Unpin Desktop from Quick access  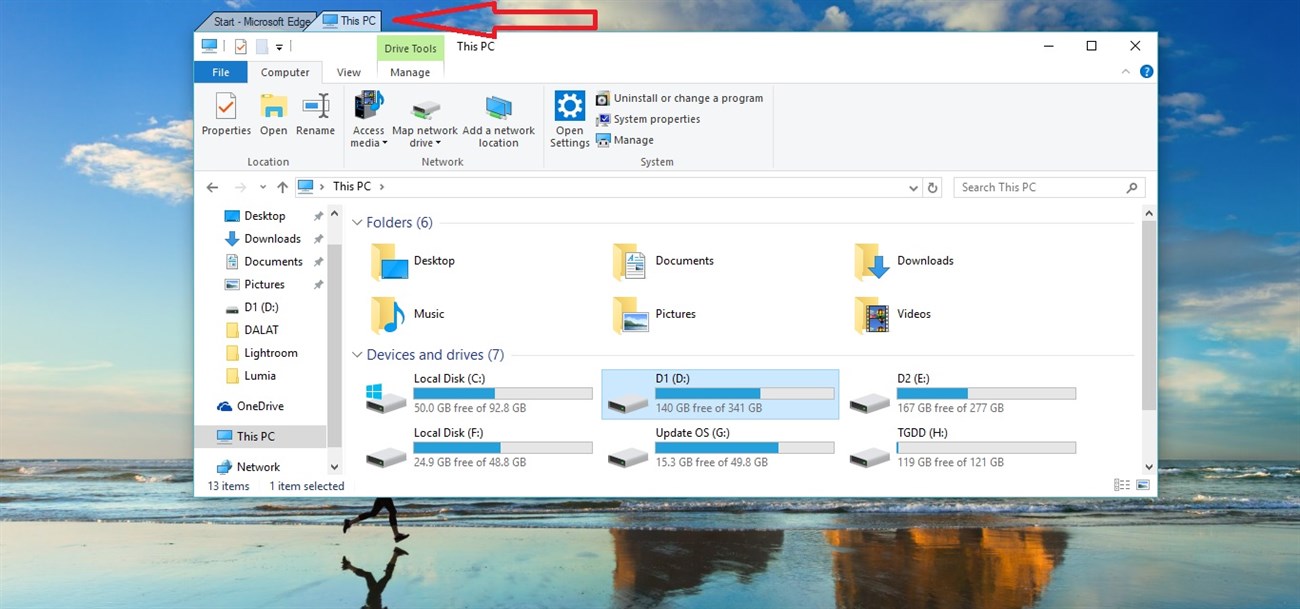[318, 215]
